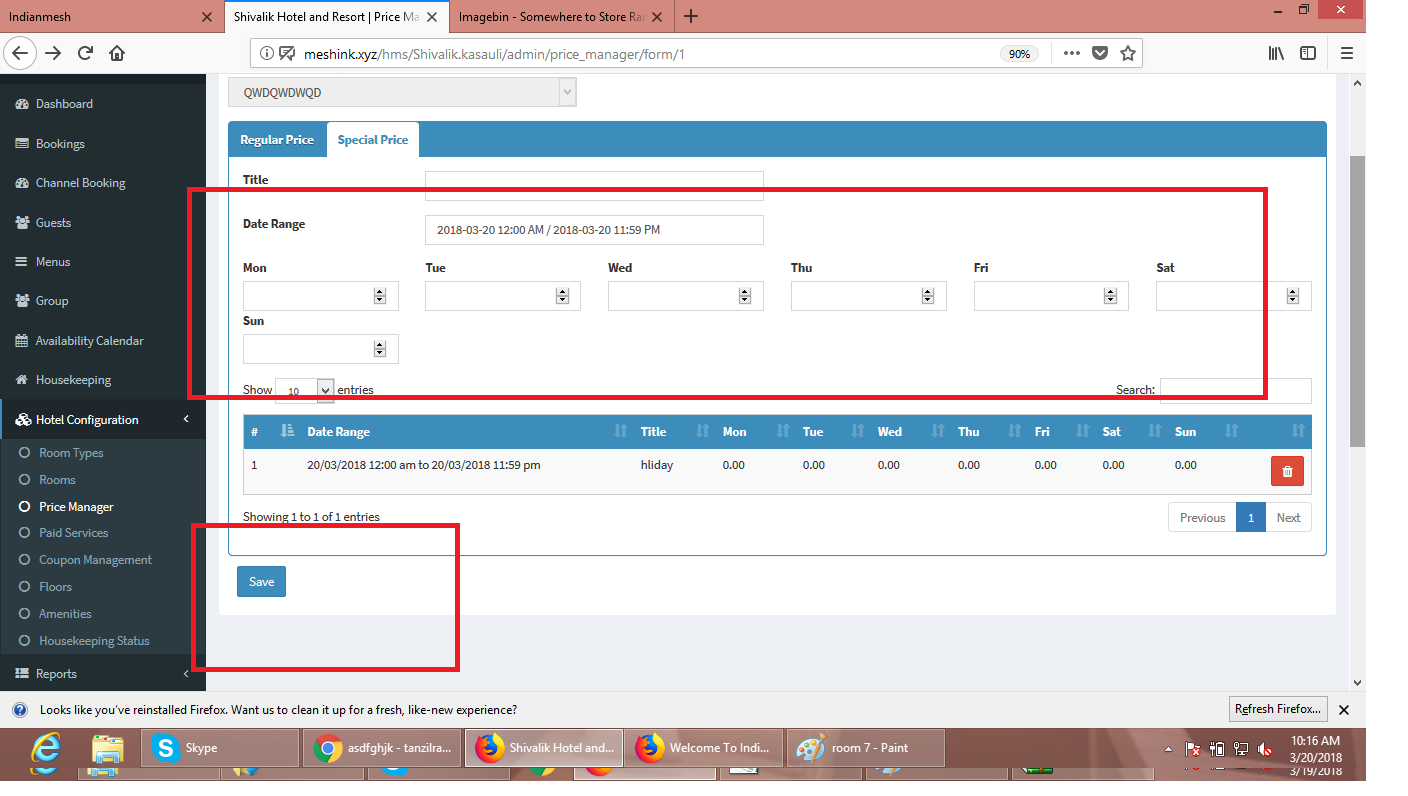Go to the browser home page
The height and width of the screenshot is (796, 1408).
tap(117, 54)
